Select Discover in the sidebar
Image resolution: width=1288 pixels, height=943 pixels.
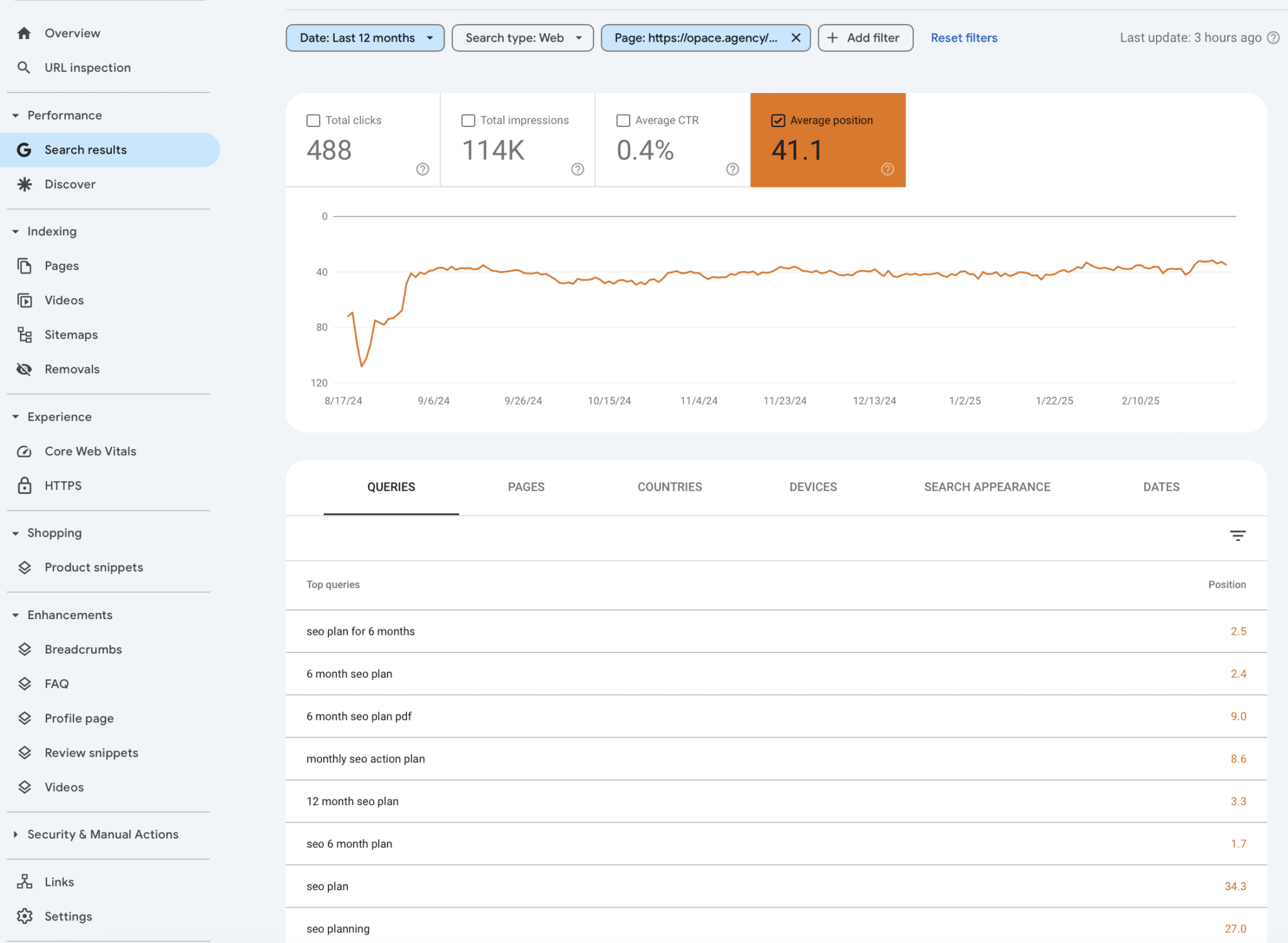(x=70, y=184)
